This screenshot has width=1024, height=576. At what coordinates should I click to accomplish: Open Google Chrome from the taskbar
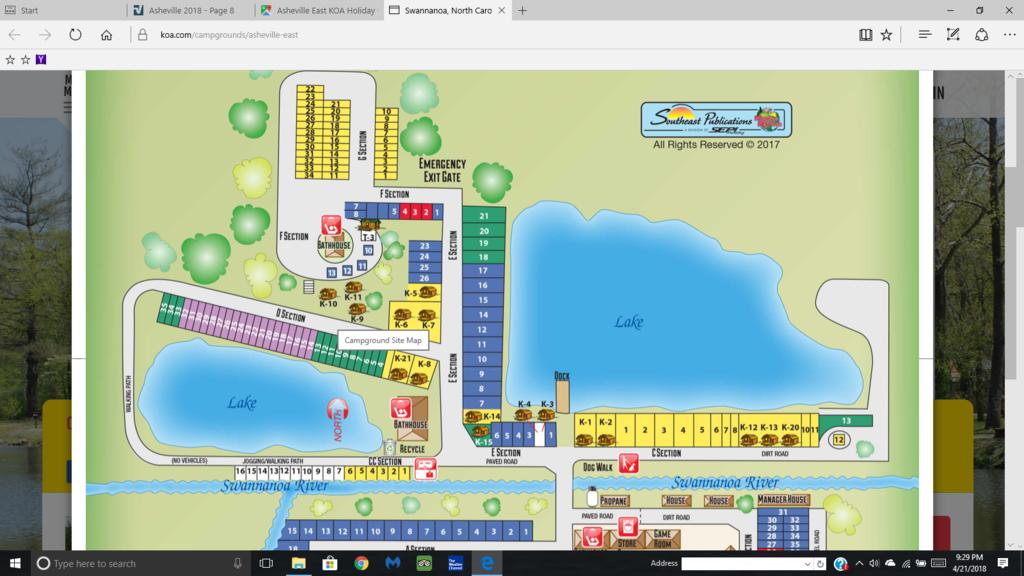pos(361,564)
